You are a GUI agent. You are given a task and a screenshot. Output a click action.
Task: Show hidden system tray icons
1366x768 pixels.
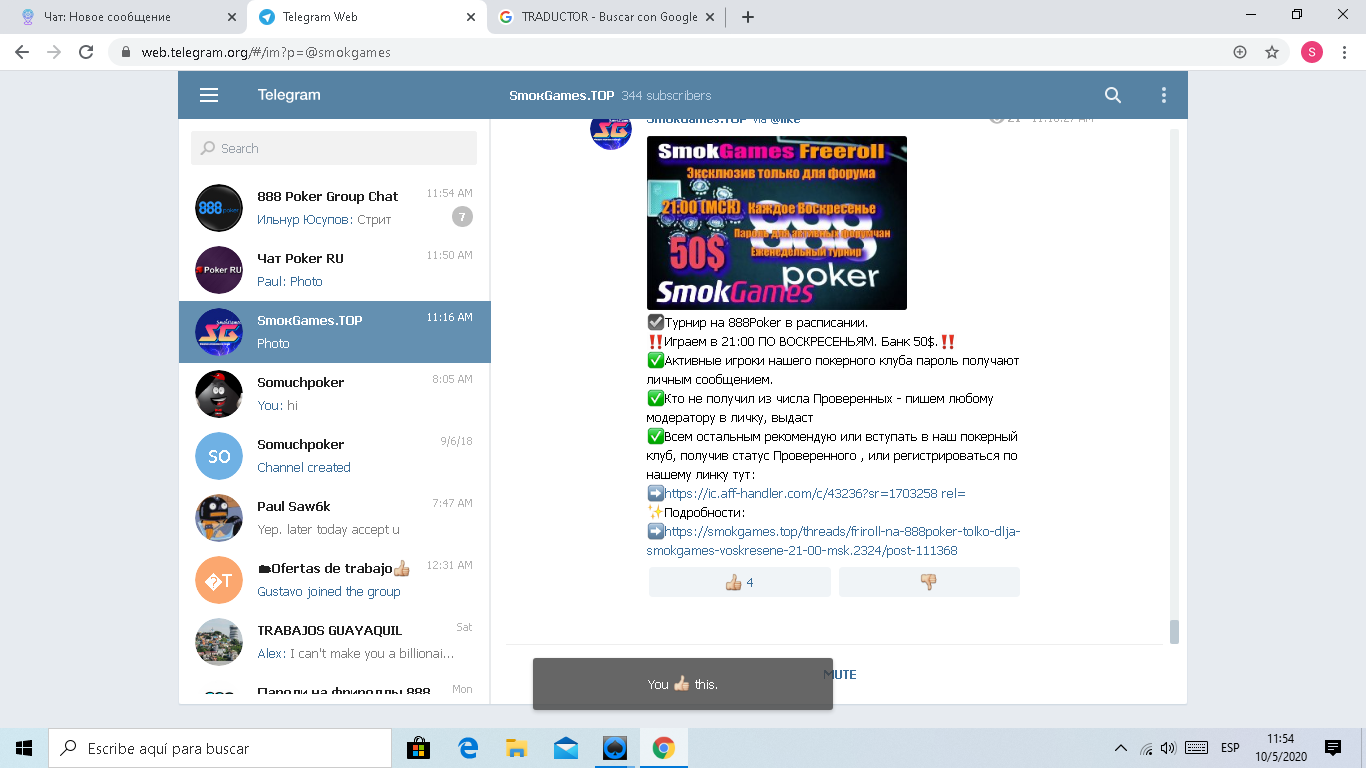coord(1121,748)
